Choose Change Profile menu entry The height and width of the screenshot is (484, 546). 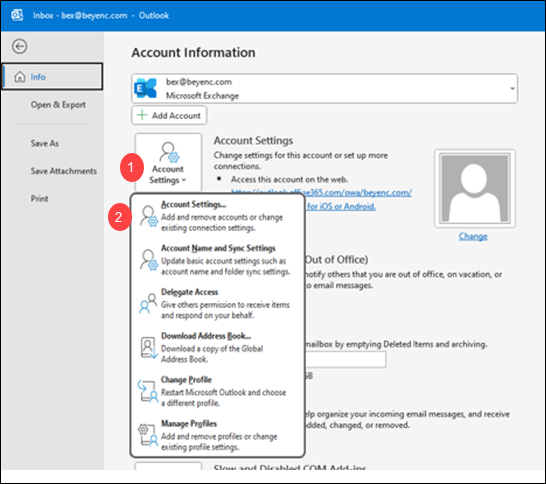click(x=218, y=391)
